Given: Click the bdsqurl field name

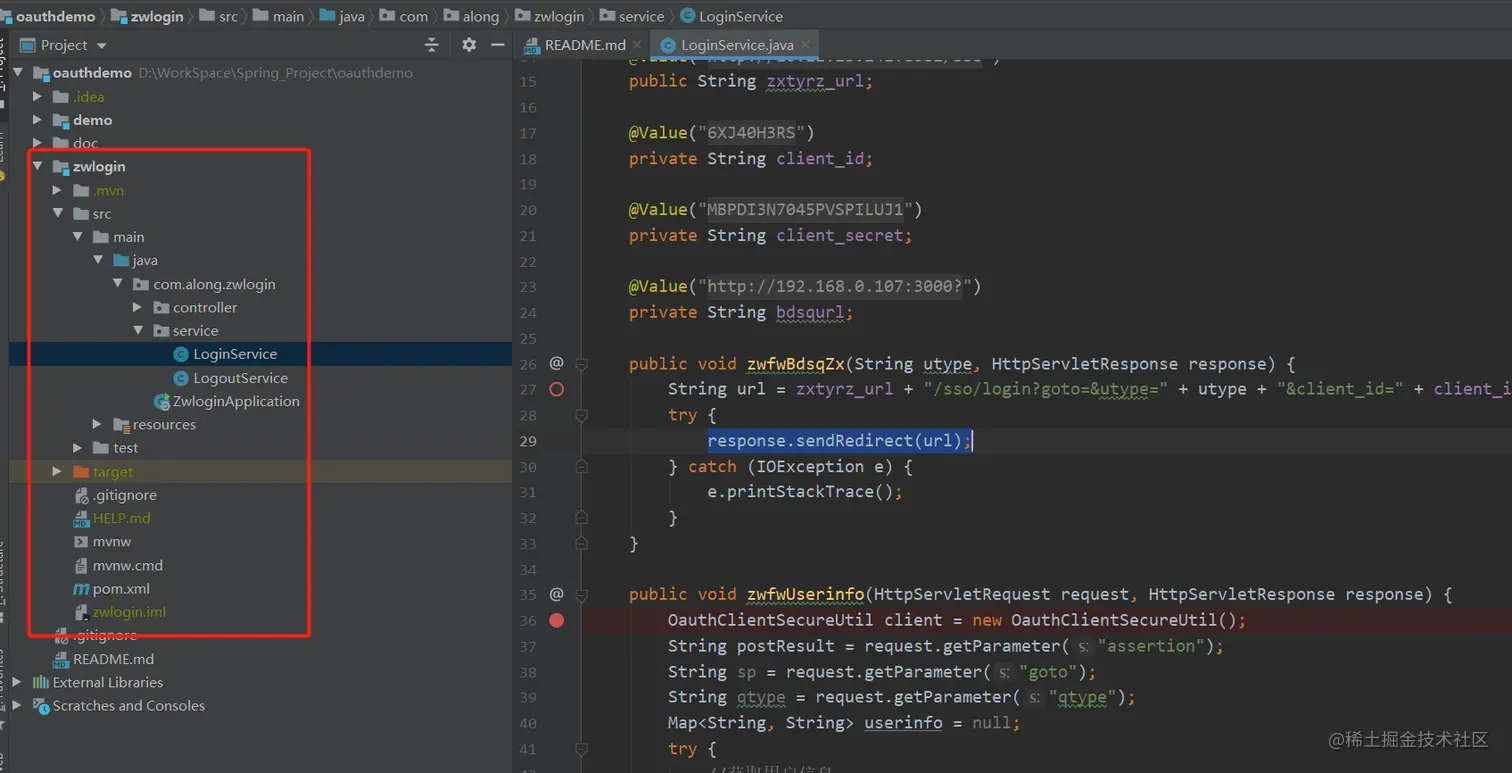Looking at the screenshot, I should (x=811, y=312).
